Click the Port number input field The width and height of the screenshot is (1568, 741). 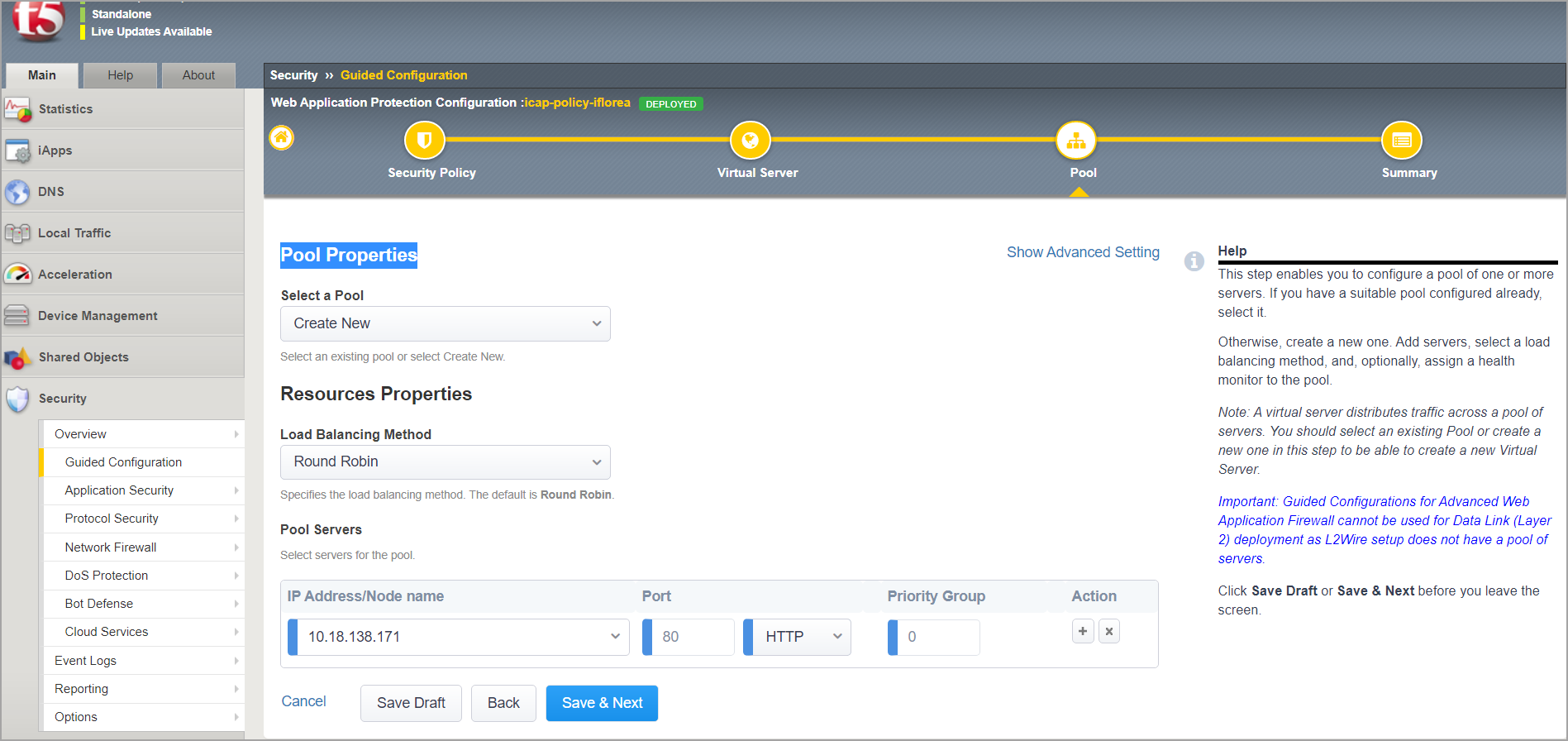692,637
